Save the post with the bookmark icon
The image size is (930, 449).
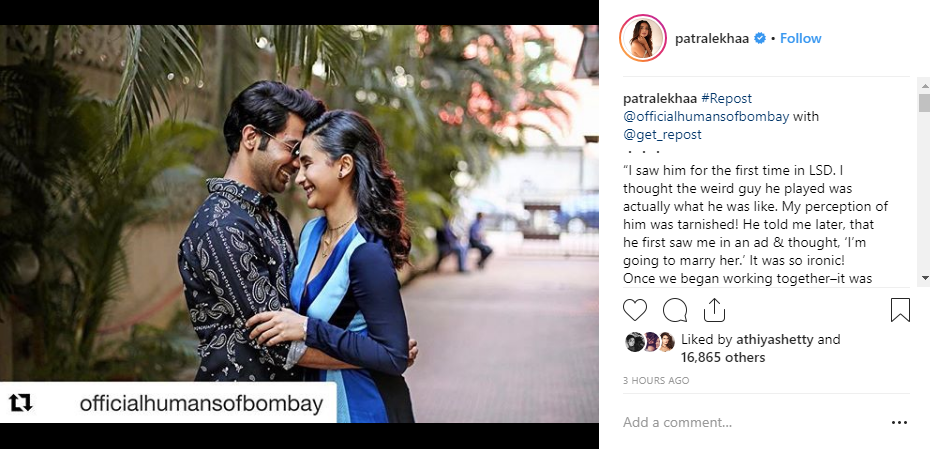click(x=900, y=310)
